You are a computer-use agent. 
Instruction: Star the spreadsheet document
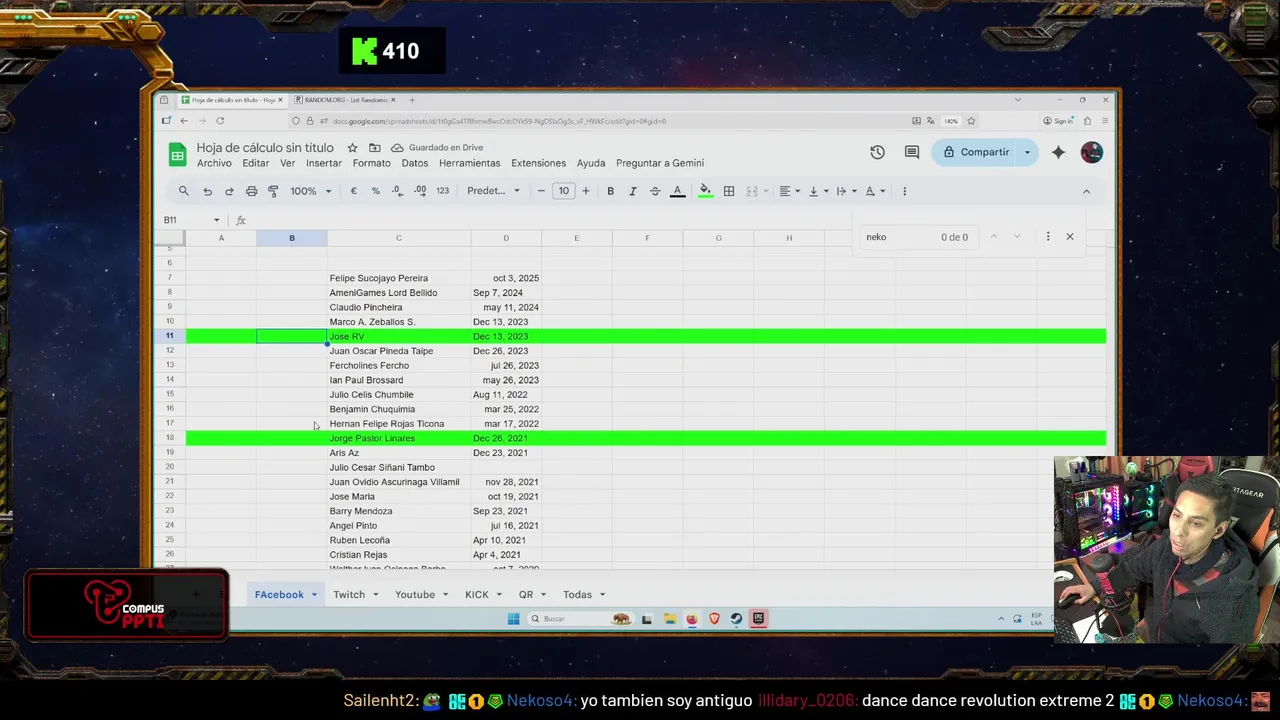point(352,148)
